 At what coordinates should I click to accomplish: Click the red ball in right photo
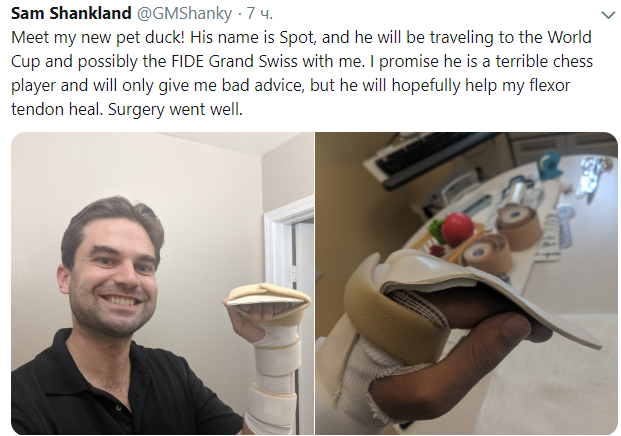pos(457,229)
